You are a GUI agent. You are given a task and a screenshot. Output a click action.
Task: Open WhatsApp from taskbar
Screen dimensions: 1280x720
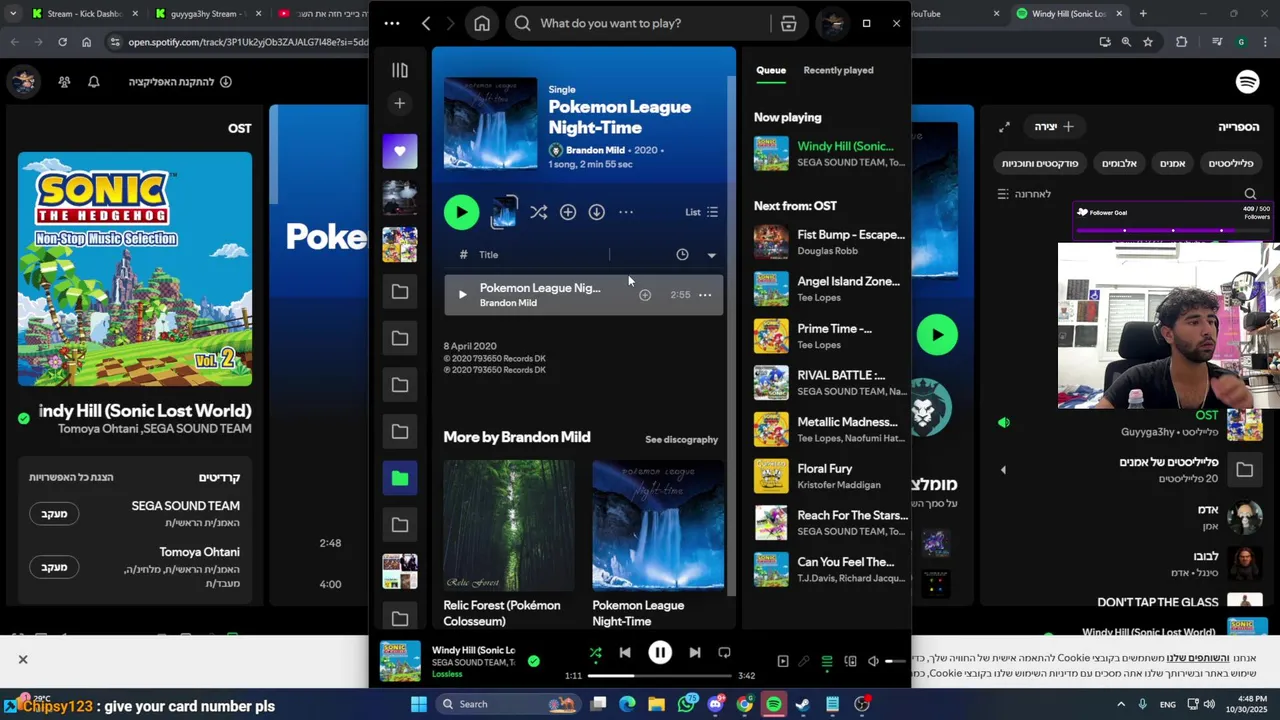tap(686, 704)
